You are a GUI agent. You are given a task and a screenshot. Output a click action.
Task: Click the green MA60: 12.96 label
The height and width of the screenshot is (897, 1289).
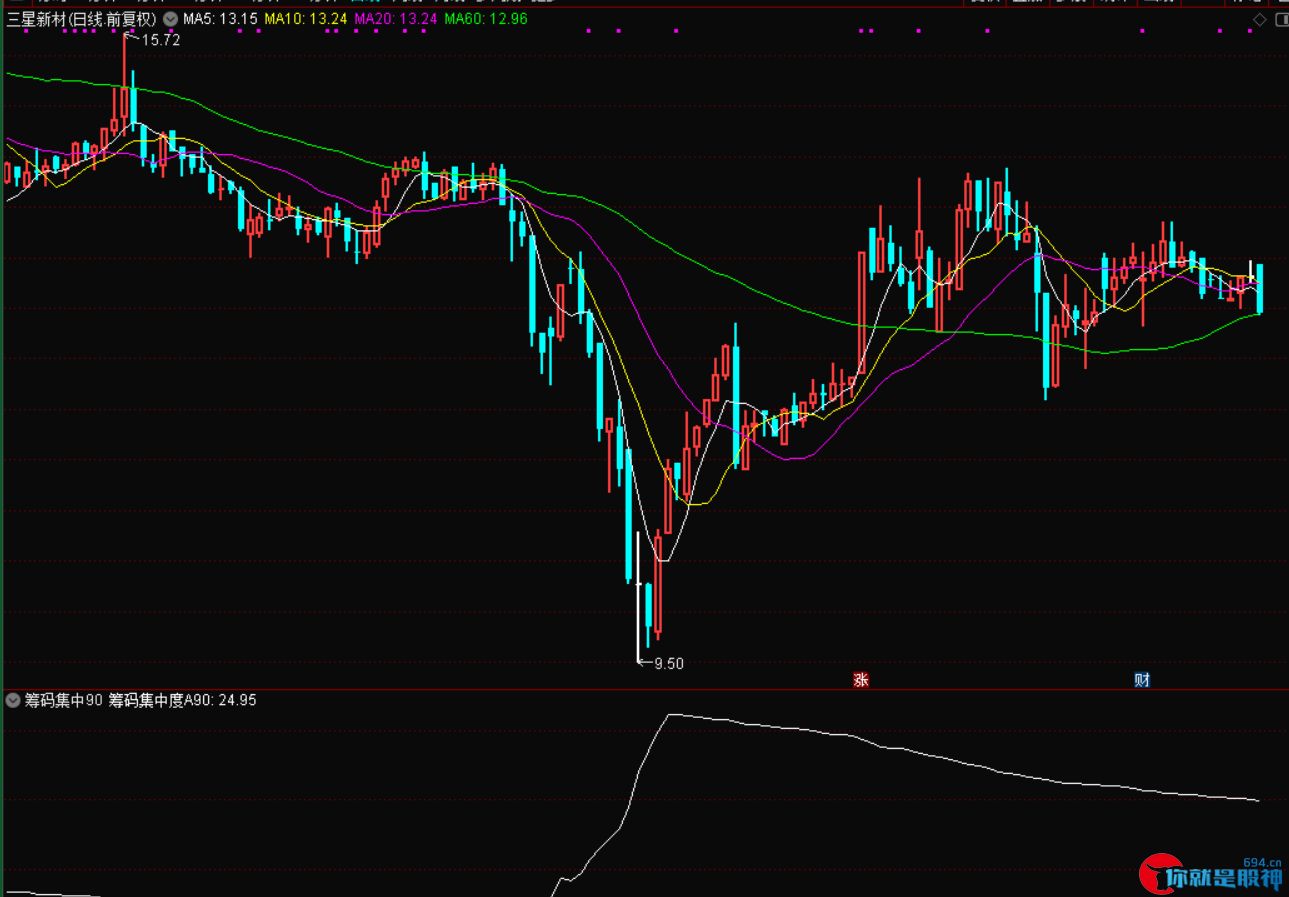tap(486, 19)
